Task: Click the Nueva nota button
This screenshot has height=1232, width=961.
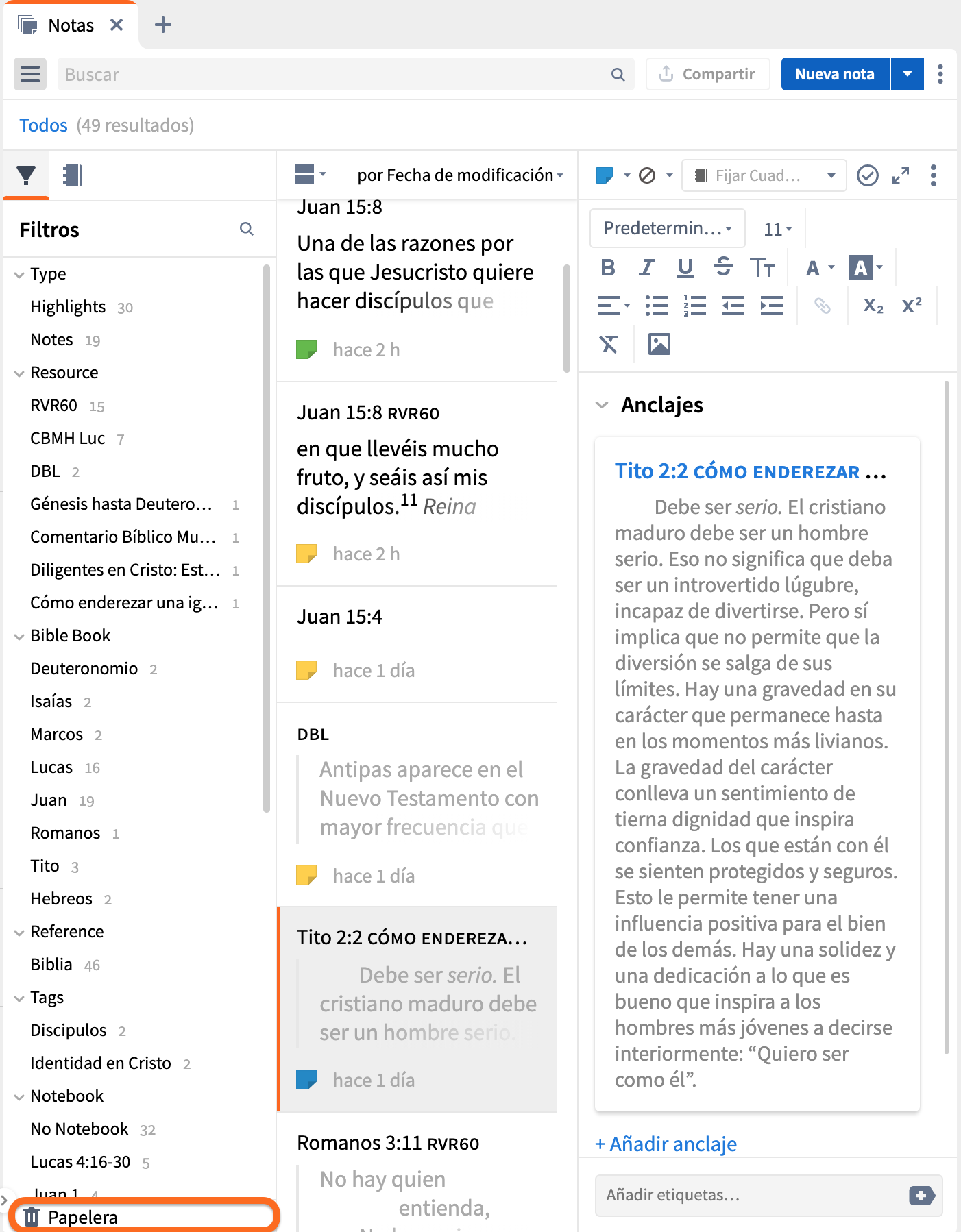Action: tap(834, 74)
